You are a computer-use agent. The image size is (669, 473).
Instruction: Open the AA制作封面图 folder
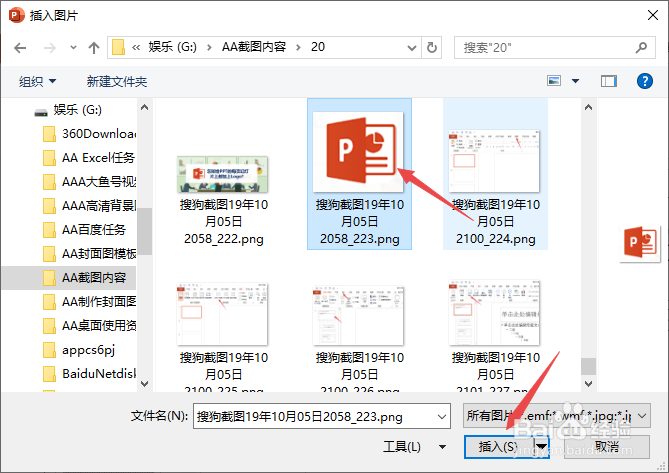pyautogui.click(x=90, y=302)
